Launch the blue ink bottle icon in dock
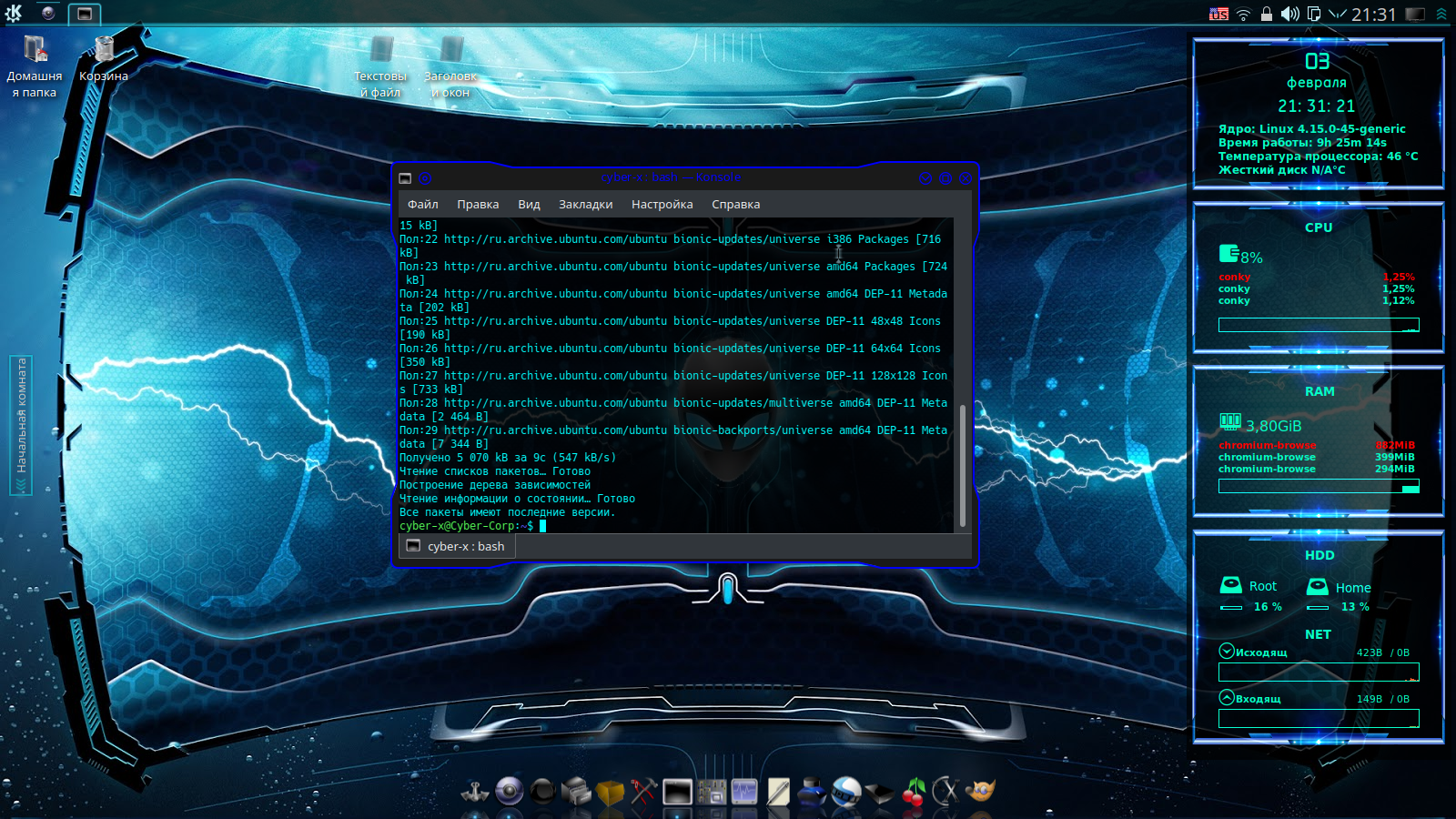This screenshot has width=1456, height=819. point(812,792)
